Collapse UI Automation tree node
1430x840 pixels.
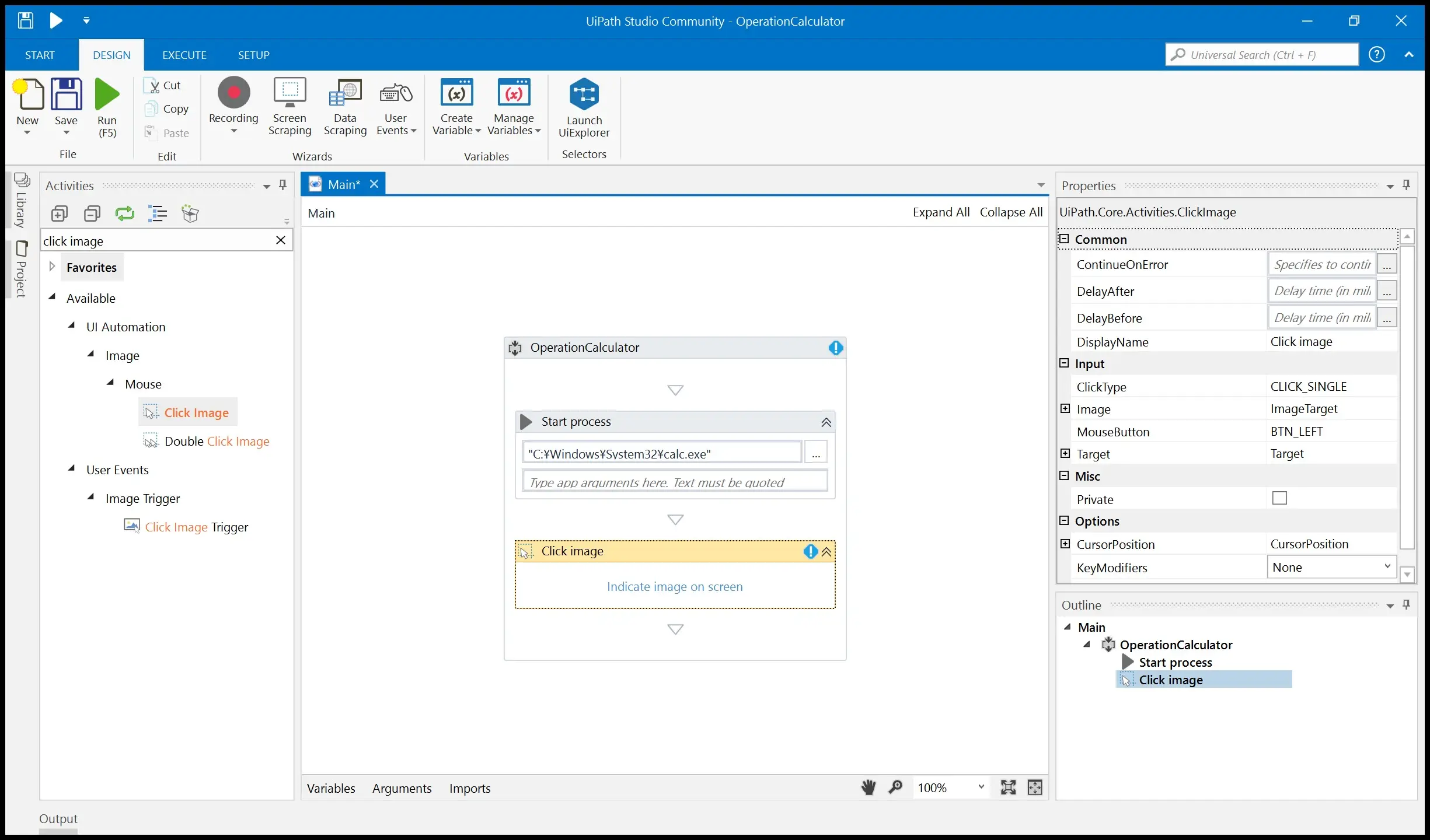coord(72,325)
